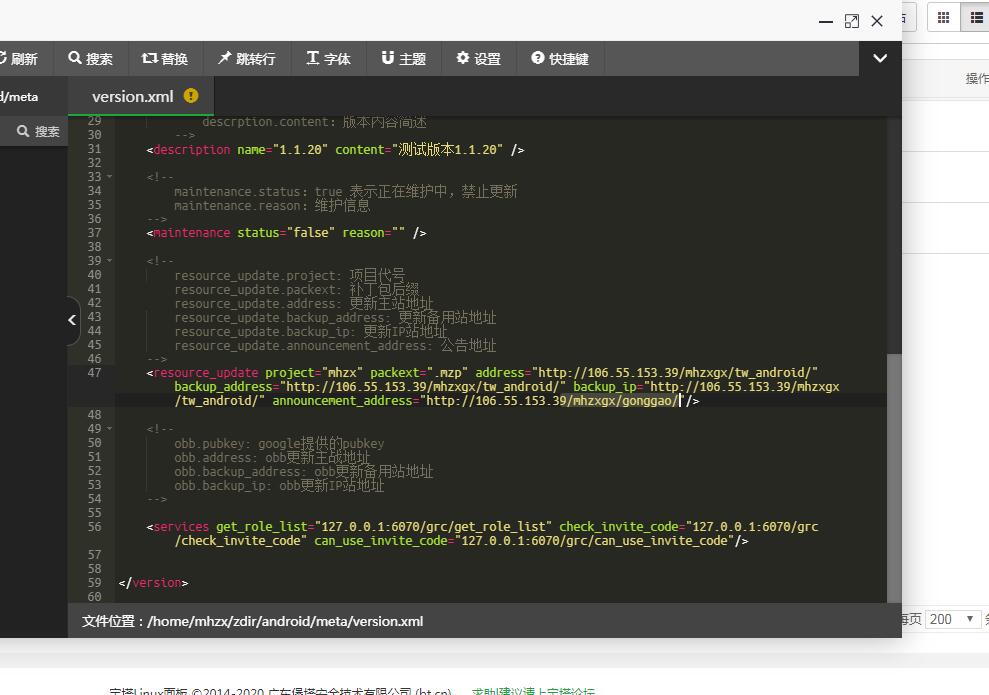
Task: Open the 字体 font settings
Action: click(x=328, y=59)
